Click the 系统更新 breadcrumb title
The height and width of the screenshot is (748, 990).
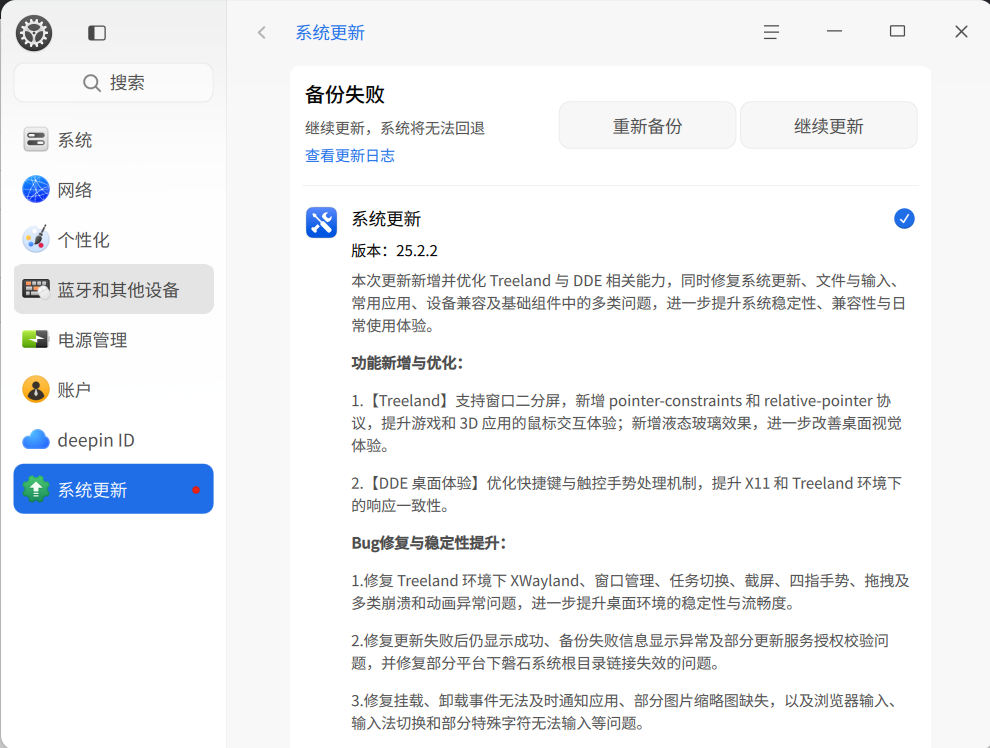tap(330, 32)
